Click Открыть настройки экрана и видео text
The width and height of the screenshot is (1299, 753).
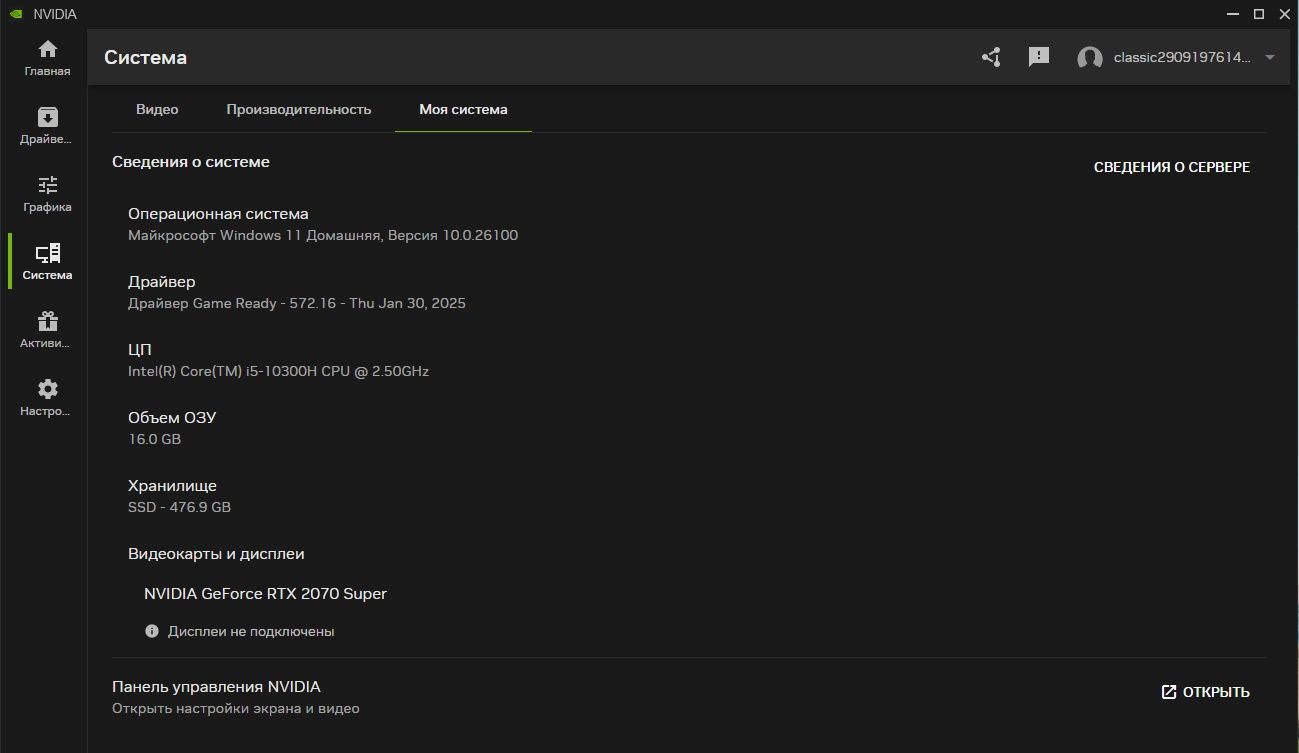[x=236, y=709]
